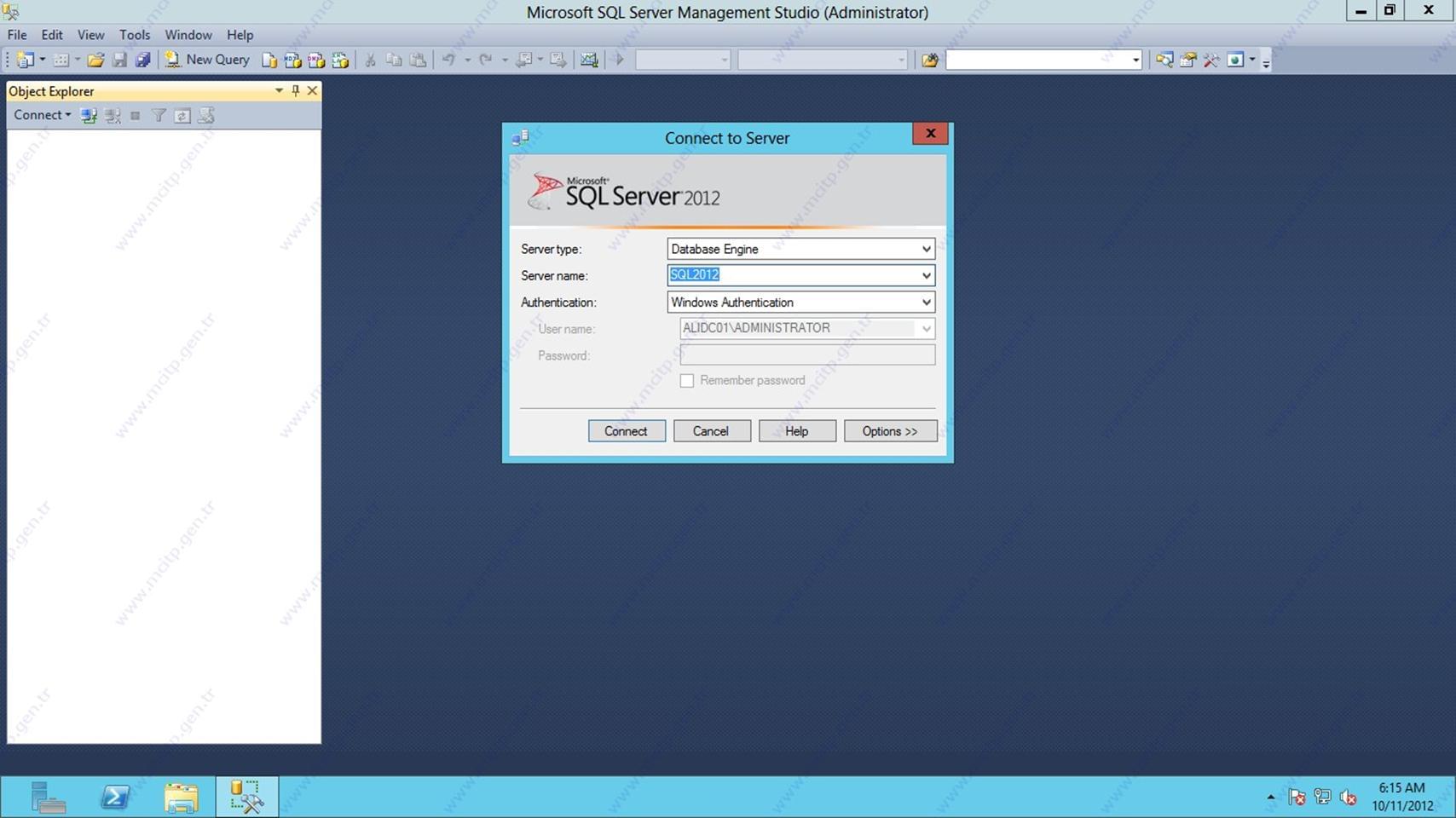Click the Open File folder icon
The image size is (1456, 818).
tap(95, 60)
